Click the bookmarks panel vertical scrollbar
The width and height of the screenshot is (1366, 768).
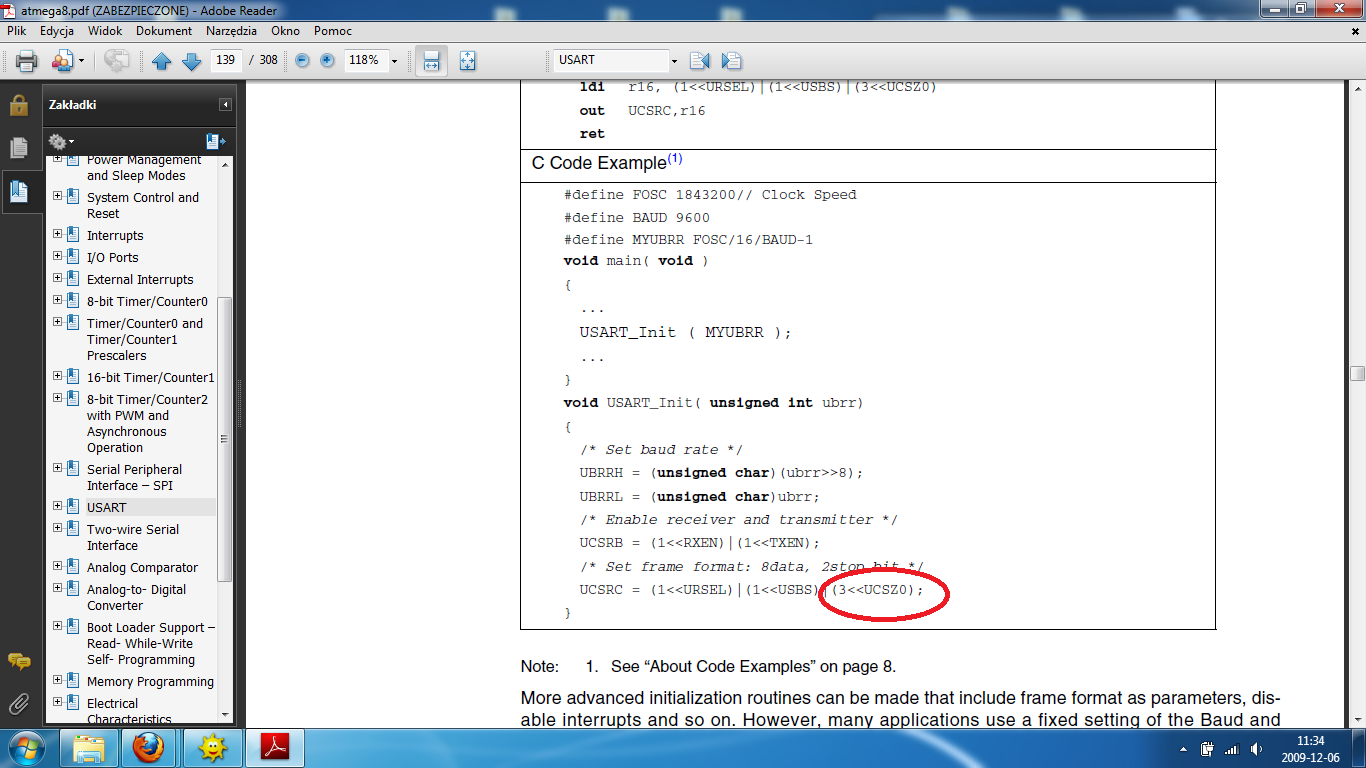coord(225,438)
